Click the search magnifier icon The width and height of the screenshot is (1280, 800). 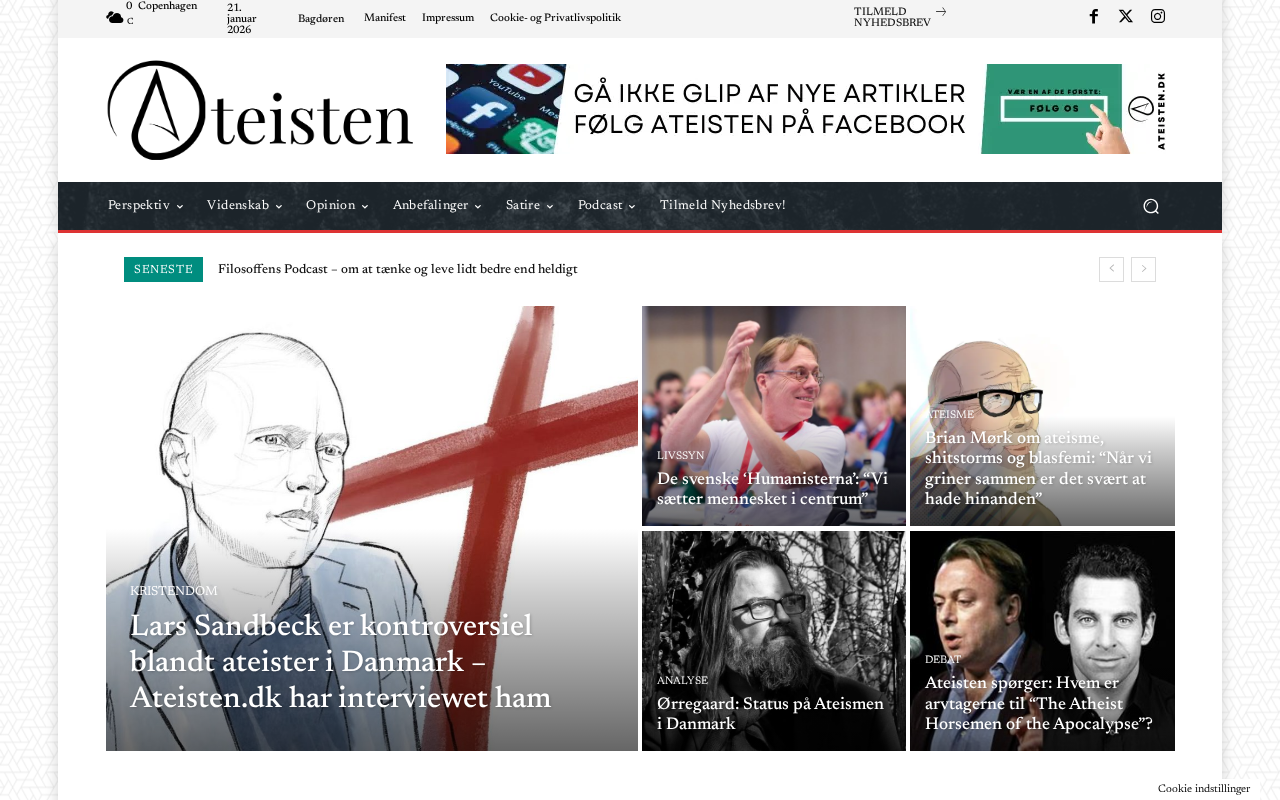click(x=1151, y=206)
